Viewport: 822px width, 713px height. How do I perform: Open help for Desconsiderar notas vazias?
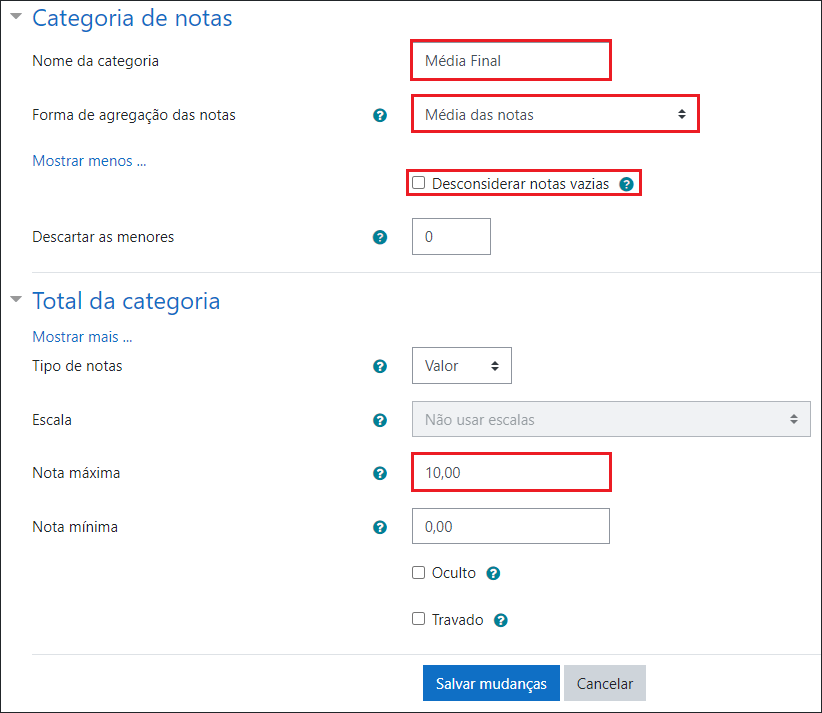pos(627,184)
